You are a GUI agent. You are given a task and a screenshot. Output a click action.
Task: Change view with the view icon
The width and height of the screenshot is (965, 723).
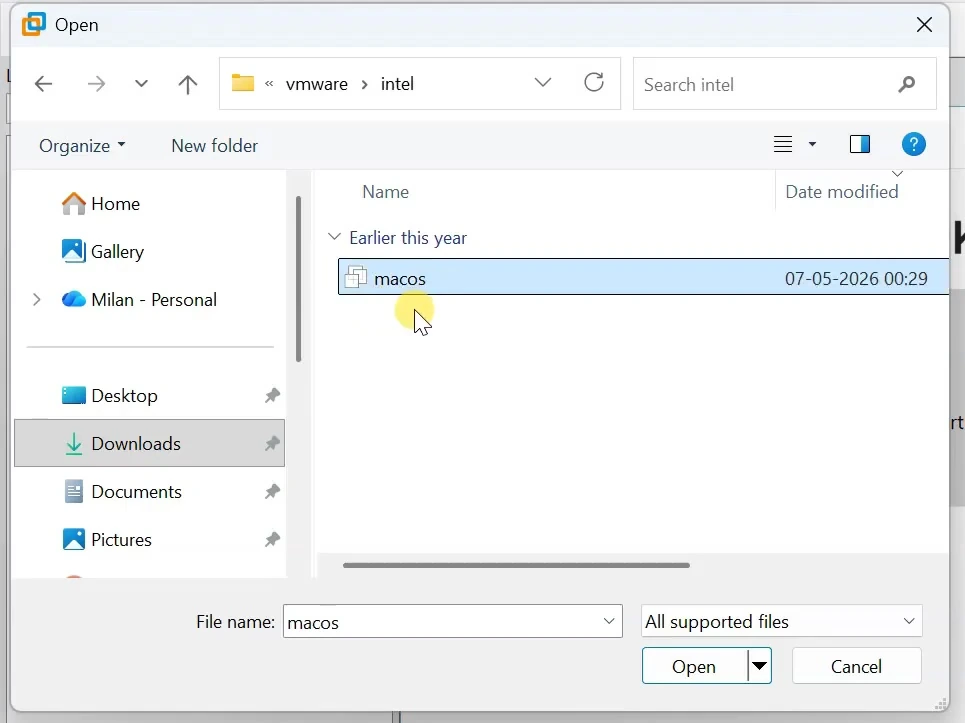783,144
